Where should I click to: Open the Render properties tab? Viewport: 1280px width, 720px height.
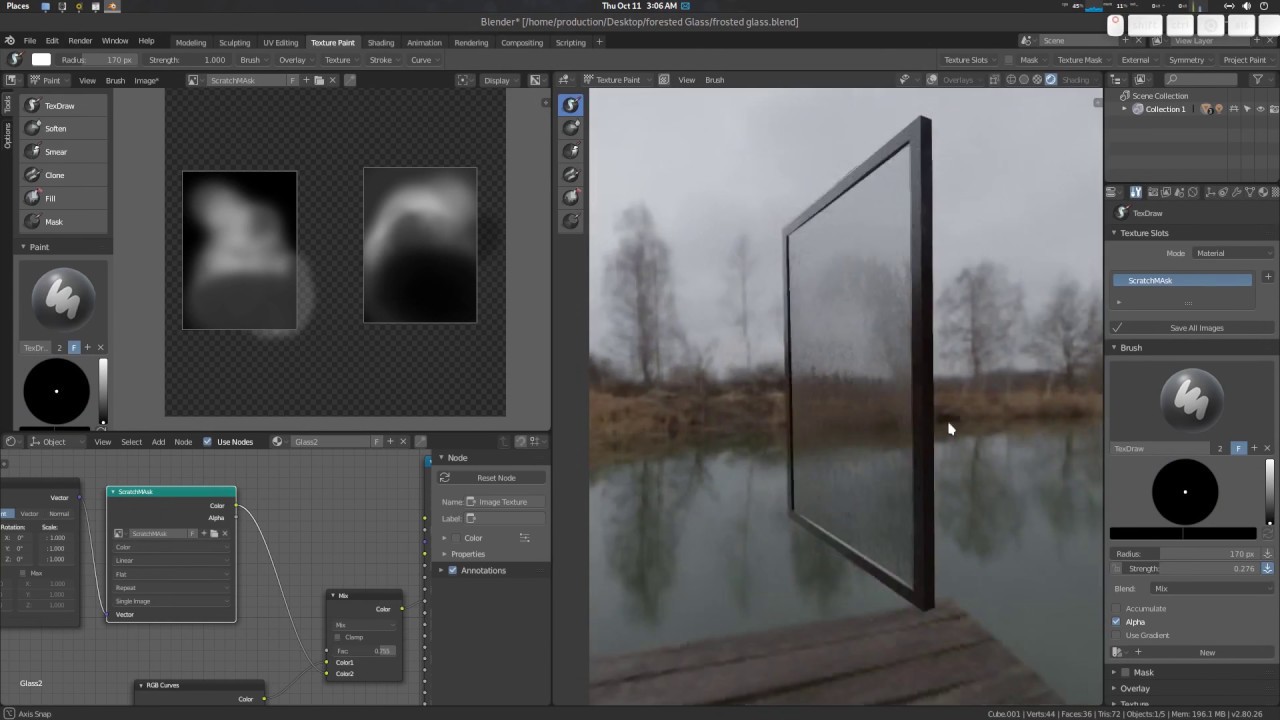click(1151, 192)
